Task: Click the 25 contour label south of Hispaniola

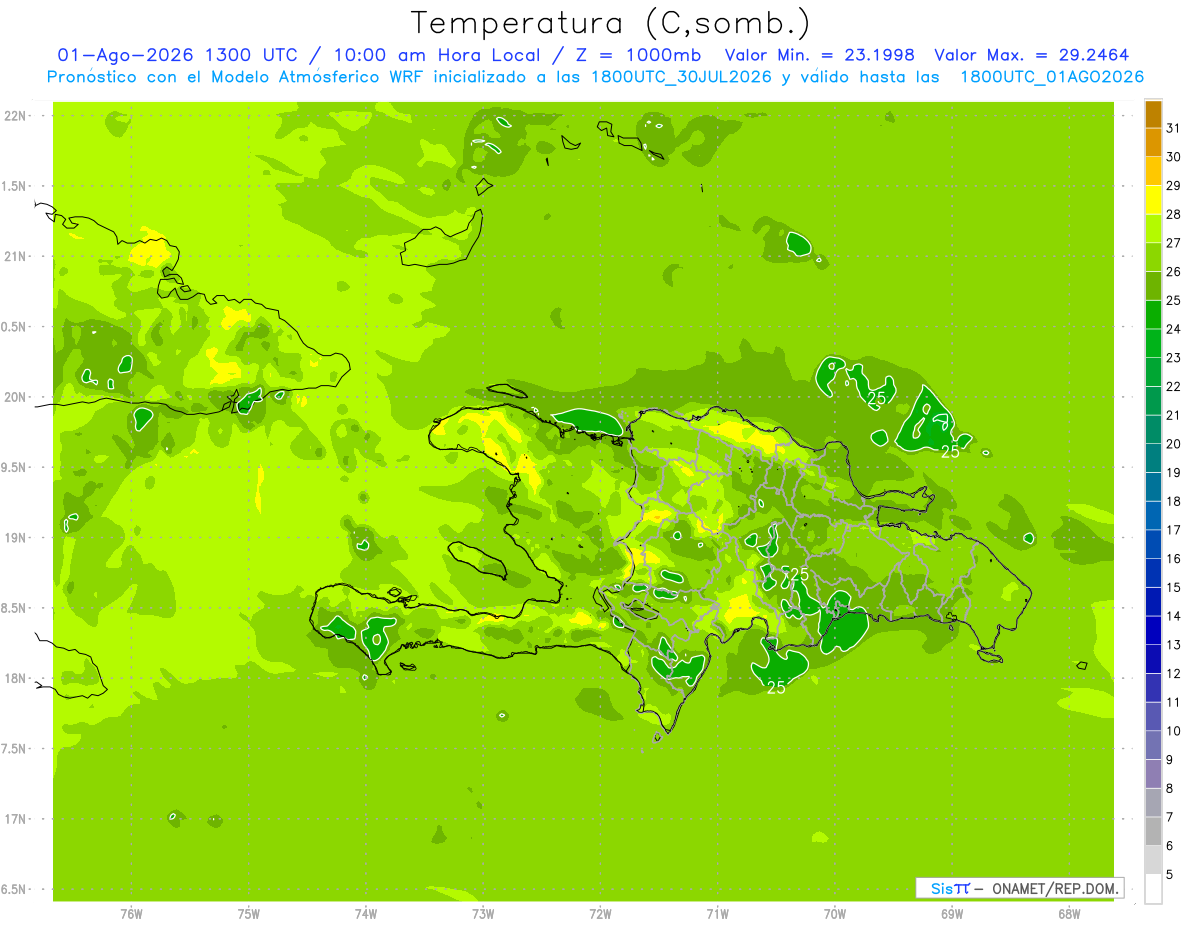Action: pyautogui.click(x=776, y=687)
